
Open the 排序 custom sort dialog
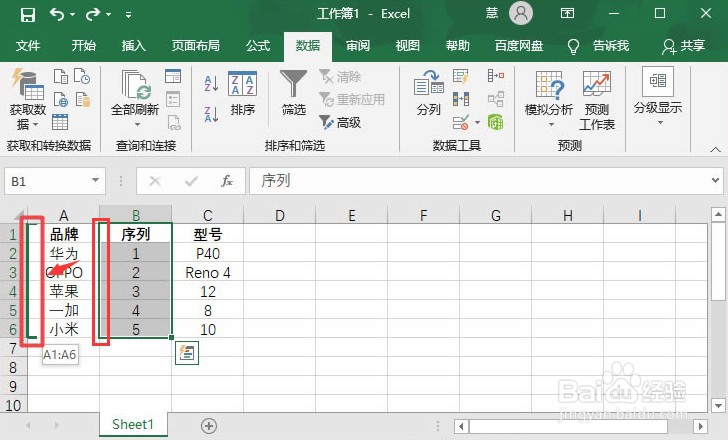click(242, 94)
